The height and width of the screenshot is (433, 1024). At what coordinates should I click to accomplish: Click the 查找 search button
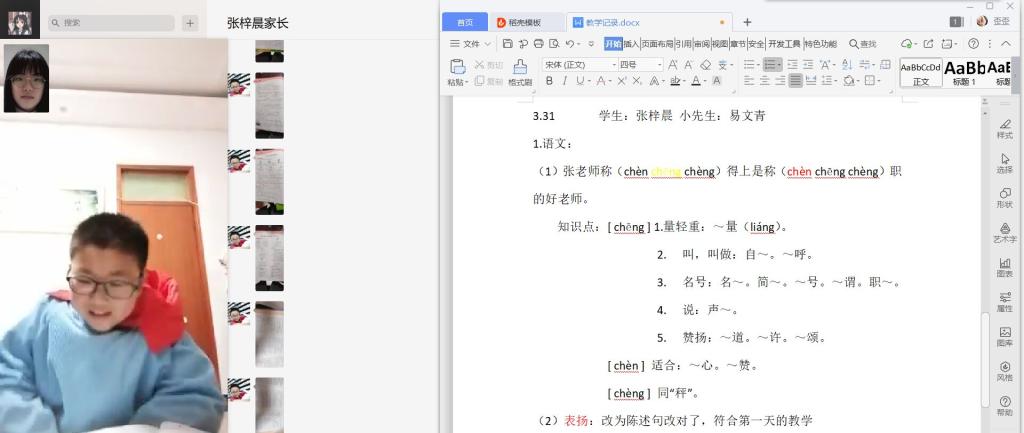click(862, 44)
